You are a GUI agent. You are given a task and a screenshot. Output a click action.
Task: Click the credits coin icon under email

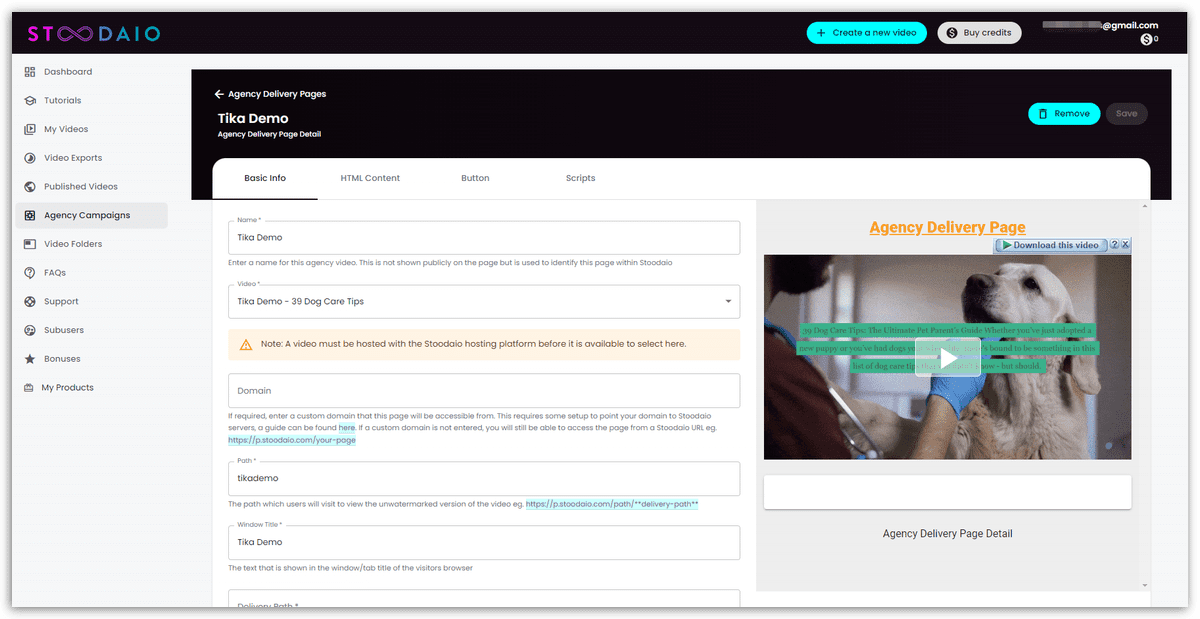tap(1146, 40)
